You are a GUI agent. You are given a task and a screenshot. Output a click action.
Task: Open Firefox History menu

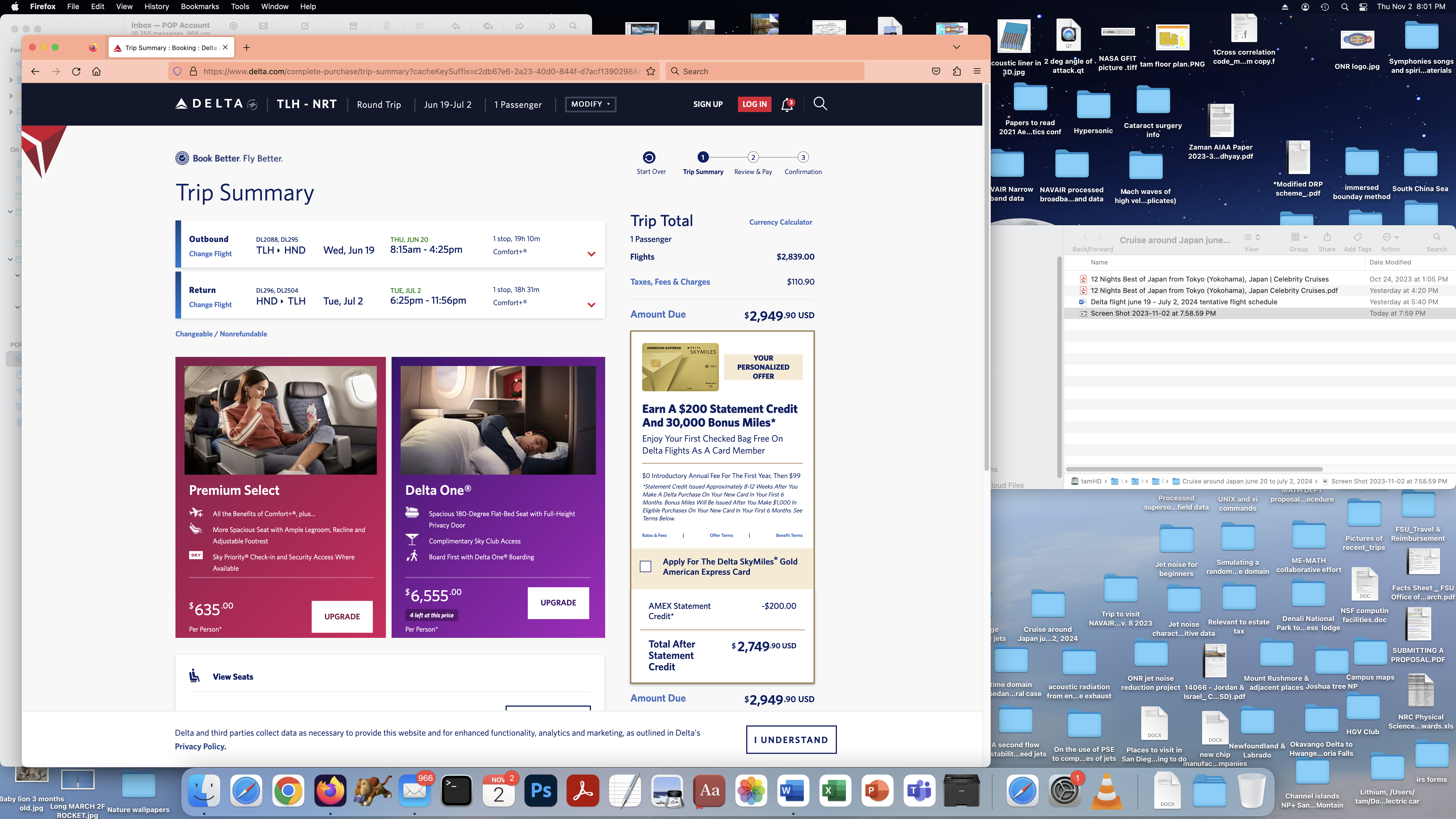click(157, 6)
